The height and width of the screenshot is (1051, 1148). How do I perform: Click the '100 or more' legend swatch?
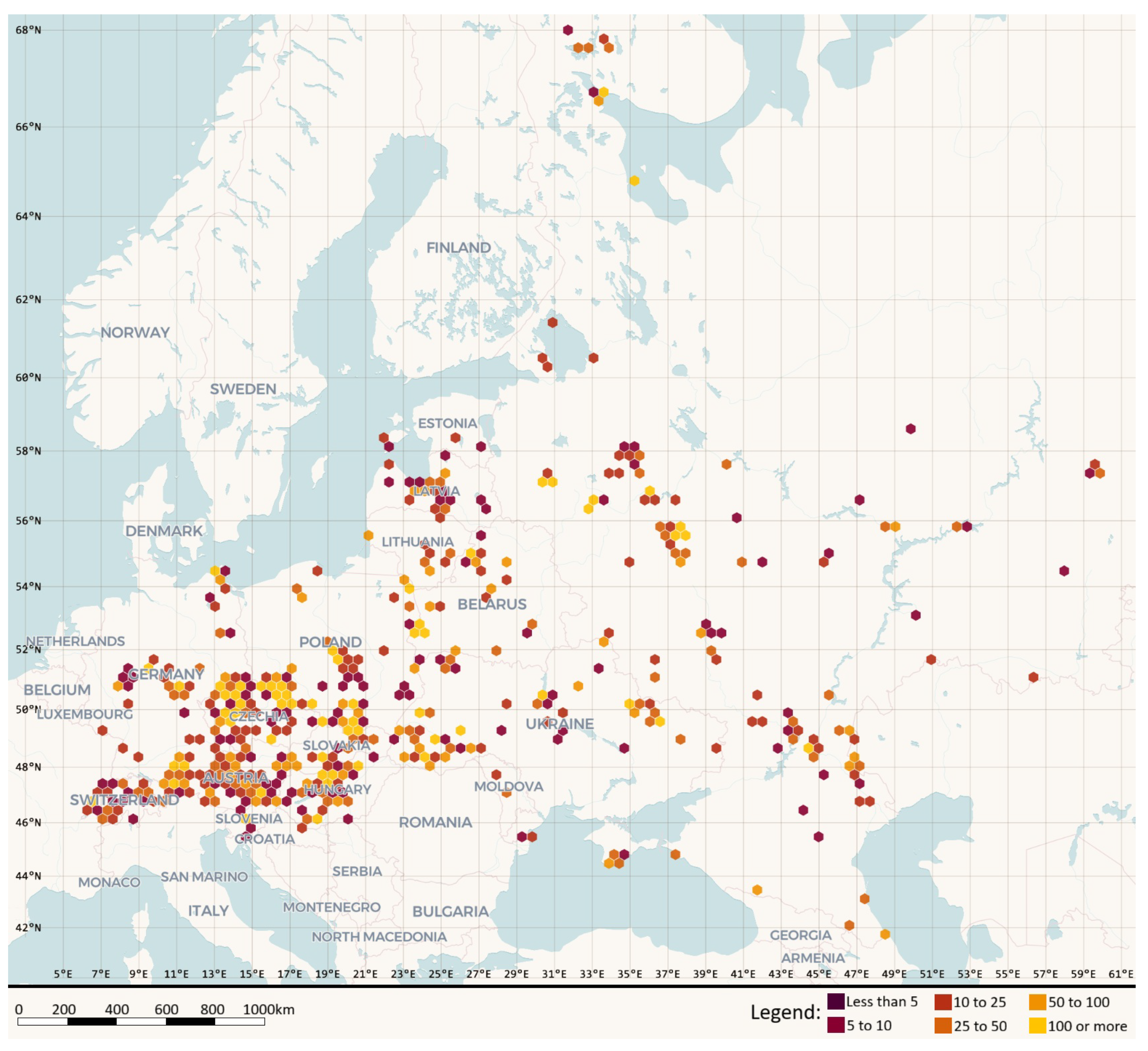tap(1038, 1026)
